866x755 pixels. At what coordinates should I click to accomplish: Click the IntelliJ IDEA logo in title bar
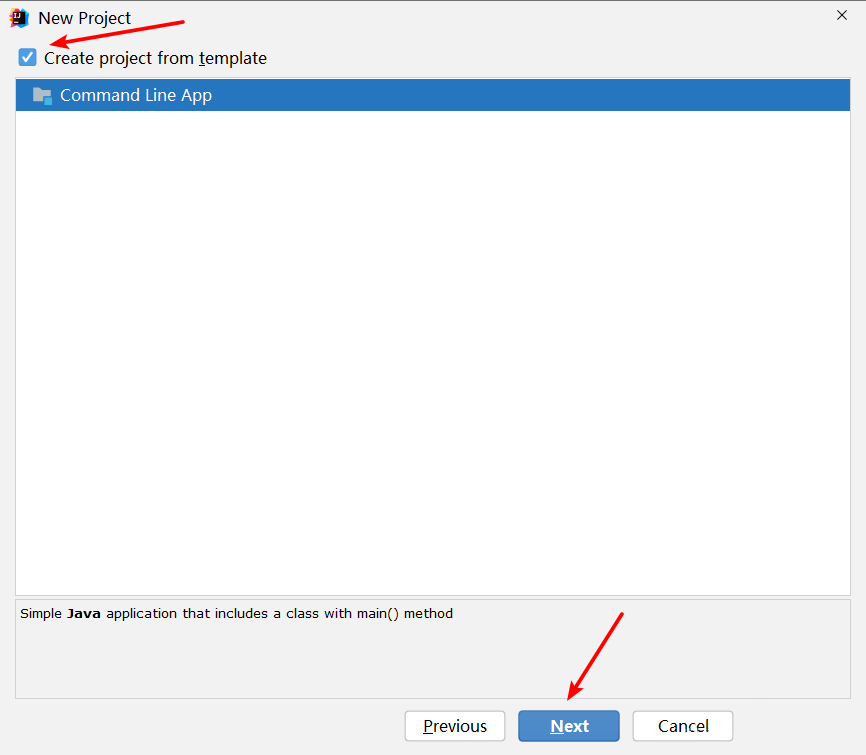coord(19,18)
